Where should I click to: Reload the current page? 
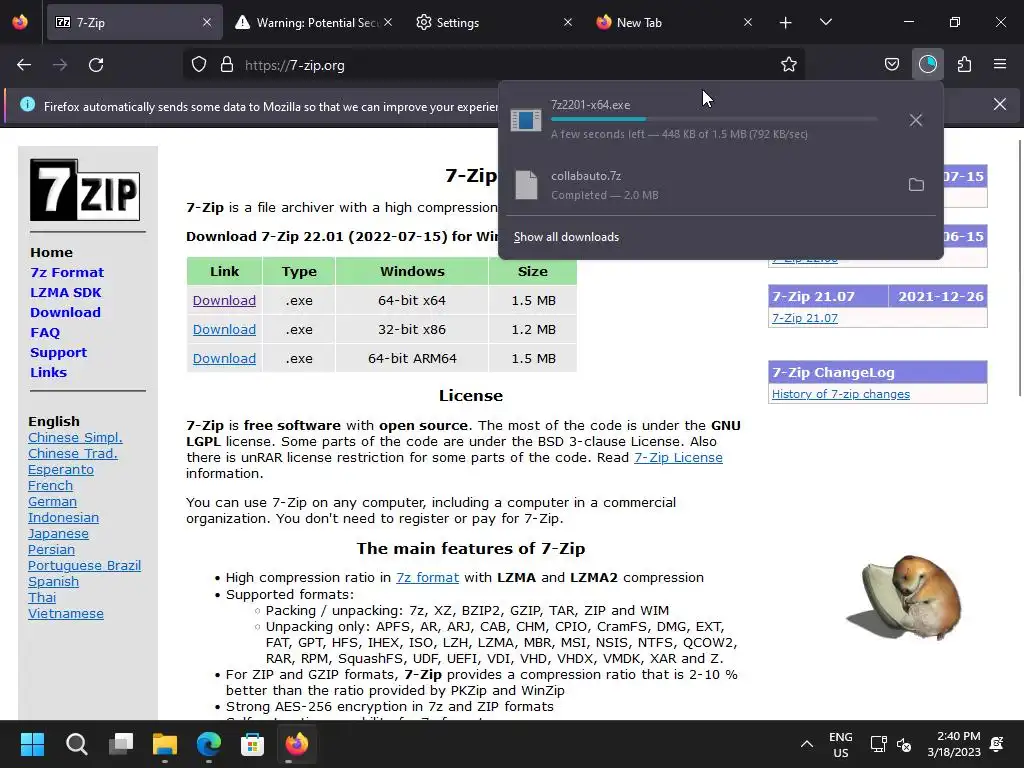[x=96, y=65]
